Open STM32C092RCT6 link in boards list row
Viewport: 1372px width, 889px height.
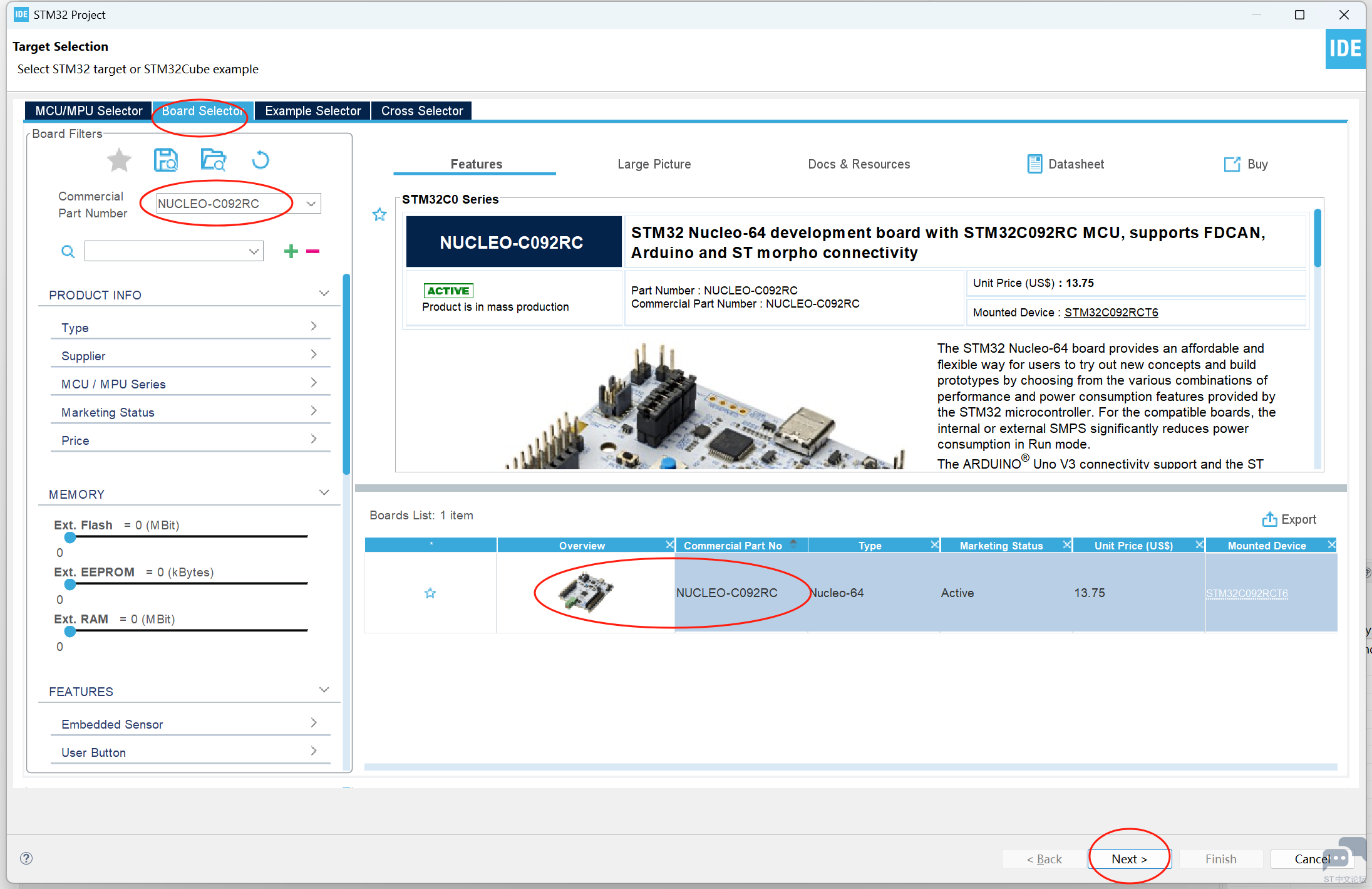pyautogui.click(x=1247, y=593)
